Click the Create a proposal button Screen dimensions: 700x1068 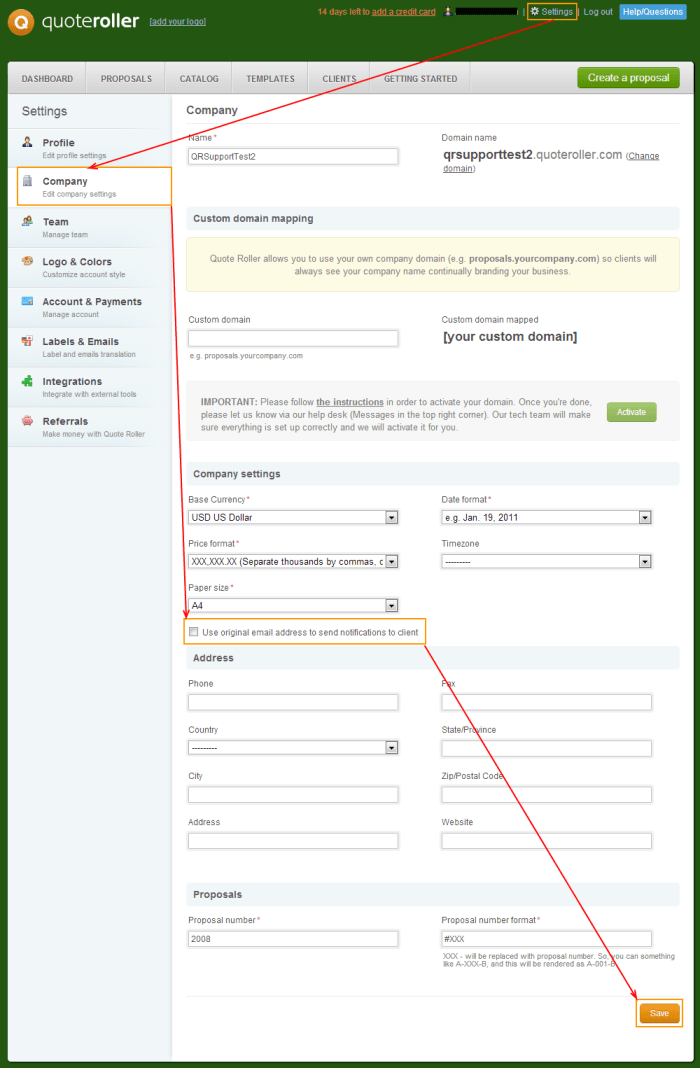click(629, 78)
